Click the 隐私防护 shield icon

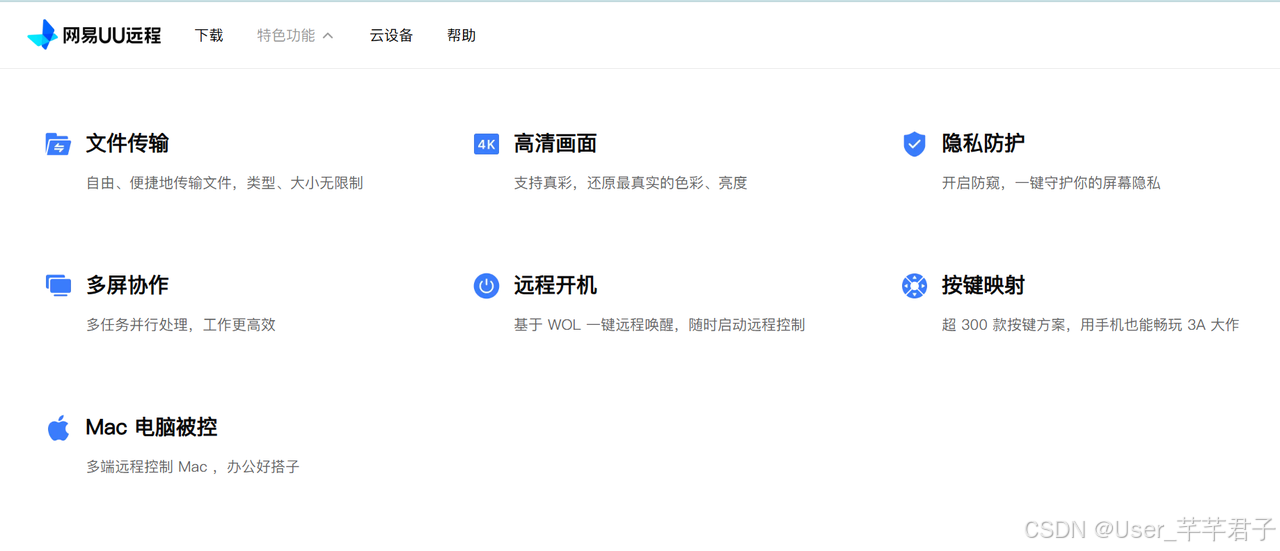914,144
